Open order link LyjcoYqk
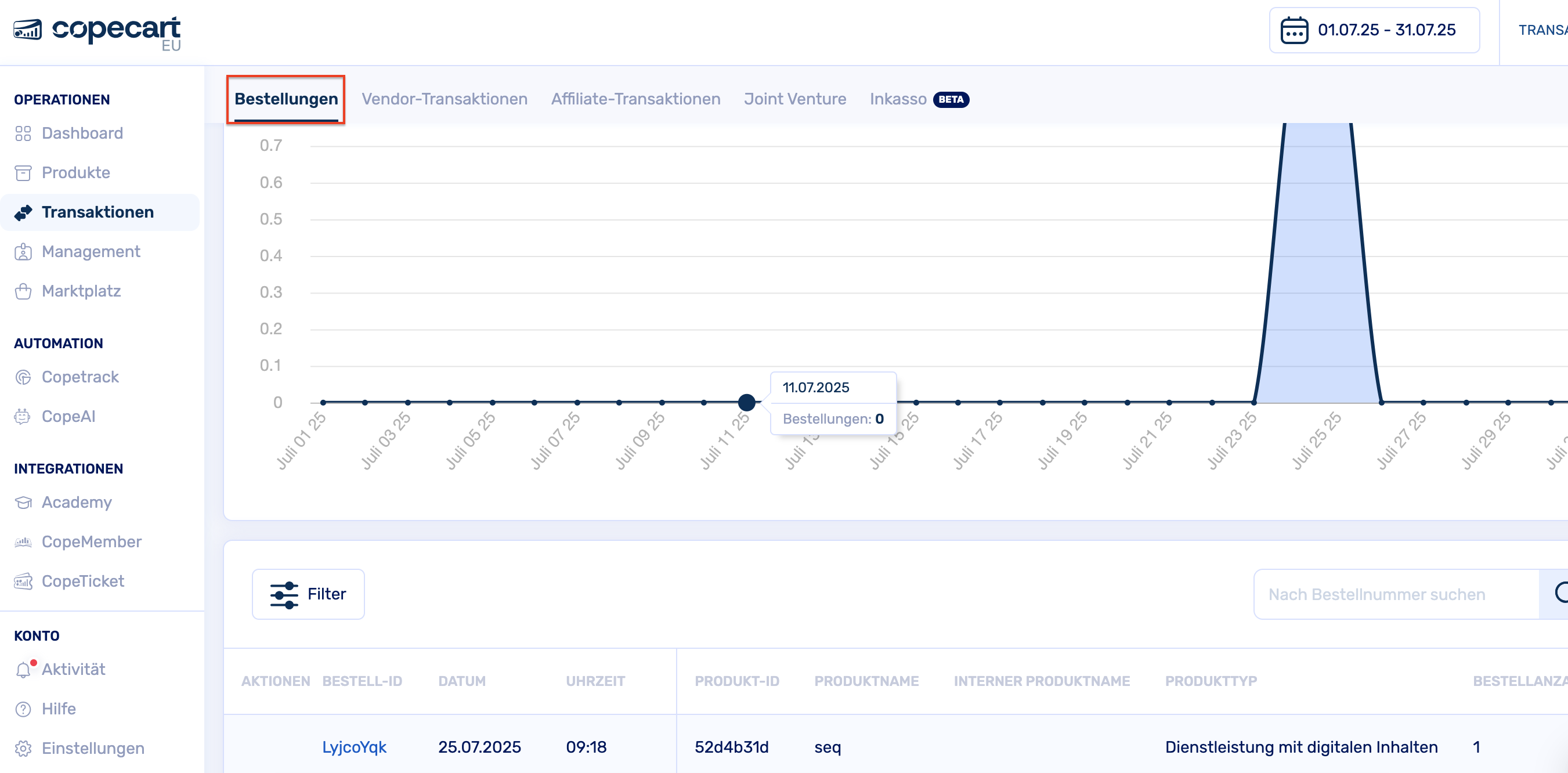The image size is (1568, 773). coord(353,747)
